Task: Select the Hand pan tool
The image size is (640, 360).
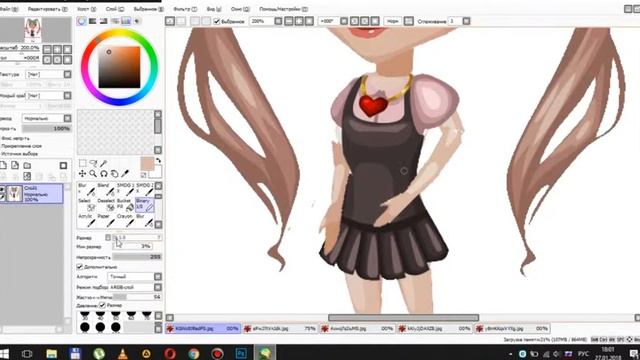Action: pyautogui.click(x=114, y=174)
